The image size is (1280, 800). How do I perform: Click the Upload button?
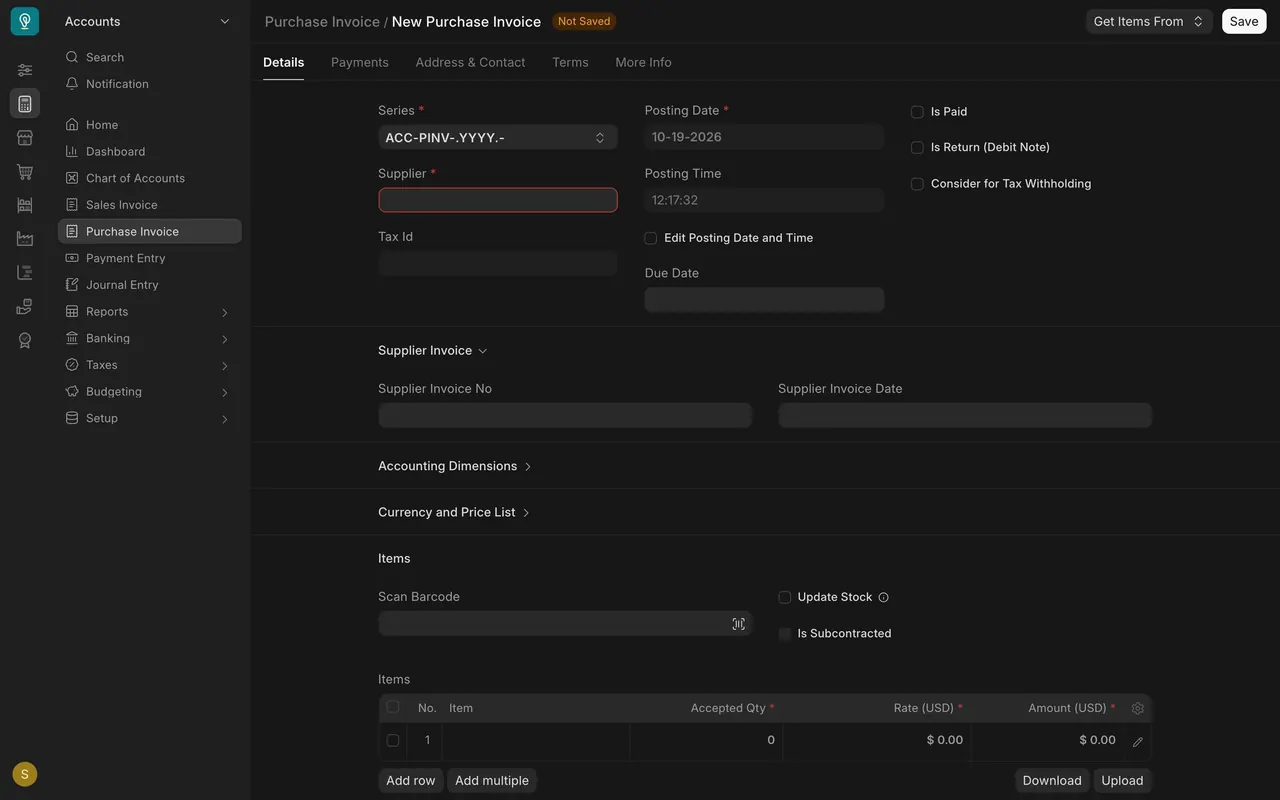click(x=1122, y=780)
